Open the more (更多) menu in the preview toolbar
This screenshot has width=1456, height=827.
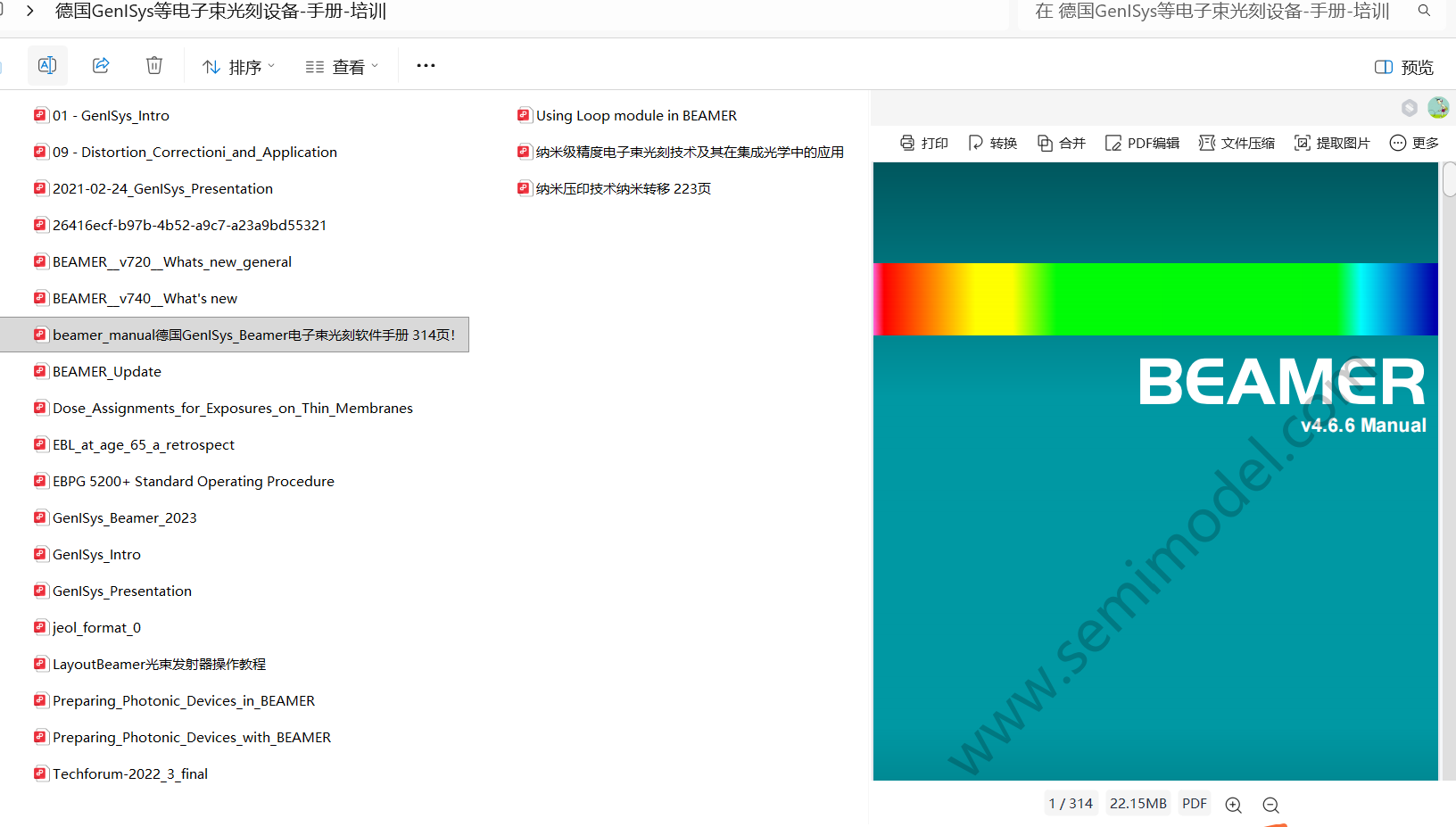[1414, 143]
